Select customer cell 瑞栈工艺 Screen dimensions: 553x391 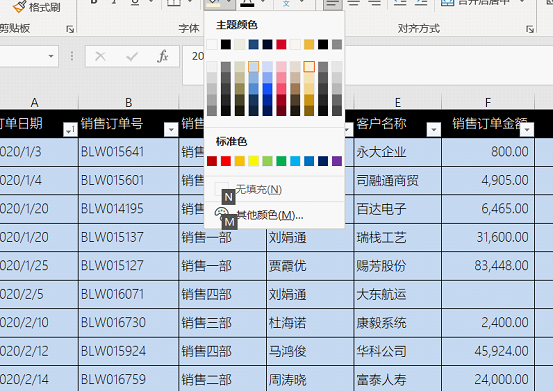[x=398, y=237]
